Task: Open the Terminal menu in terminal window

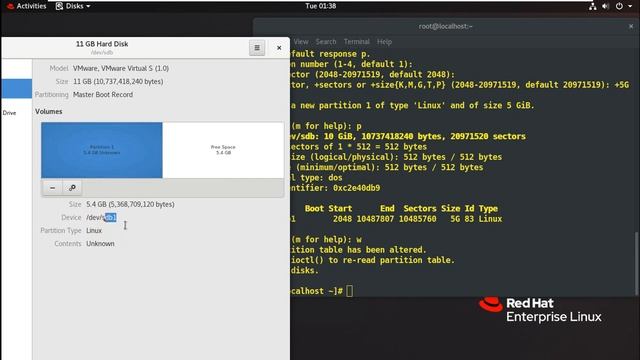Action: [356, 42]
